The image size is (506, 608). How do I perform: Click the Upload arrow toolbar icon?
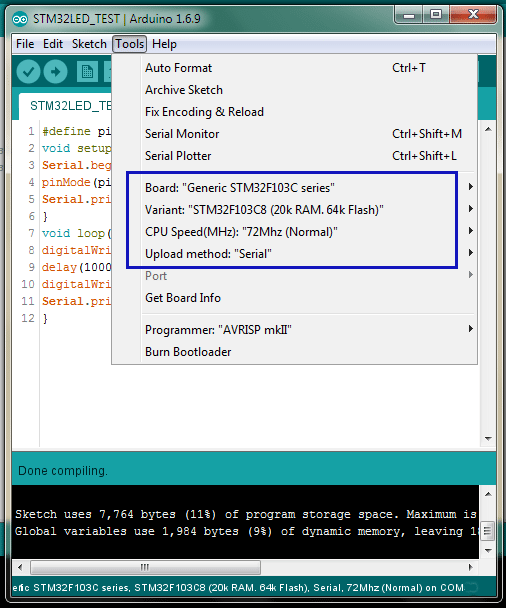point(55,72)
